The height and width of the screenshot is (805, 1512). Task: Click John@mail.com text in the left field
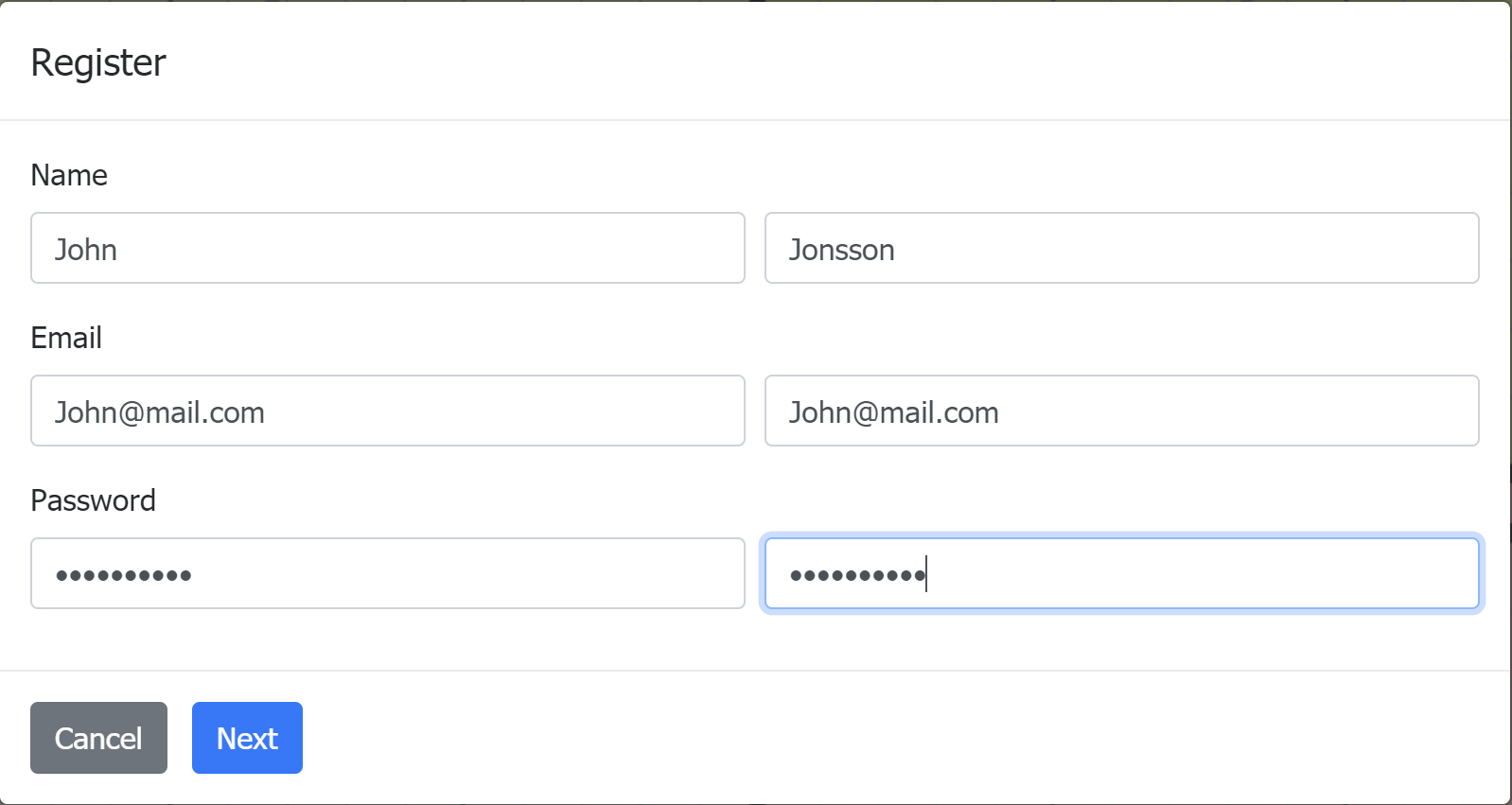(160, 412)
